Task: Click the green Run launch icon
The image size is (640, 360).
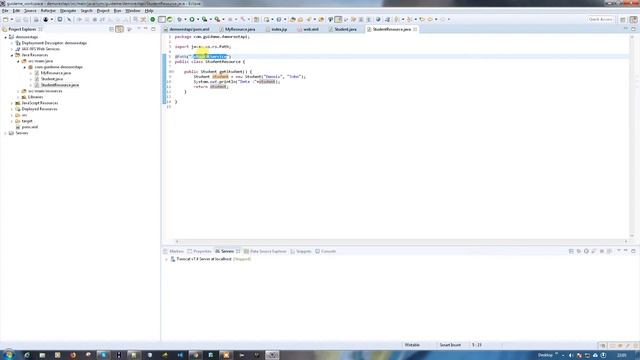Action: [x=191, y=19]
